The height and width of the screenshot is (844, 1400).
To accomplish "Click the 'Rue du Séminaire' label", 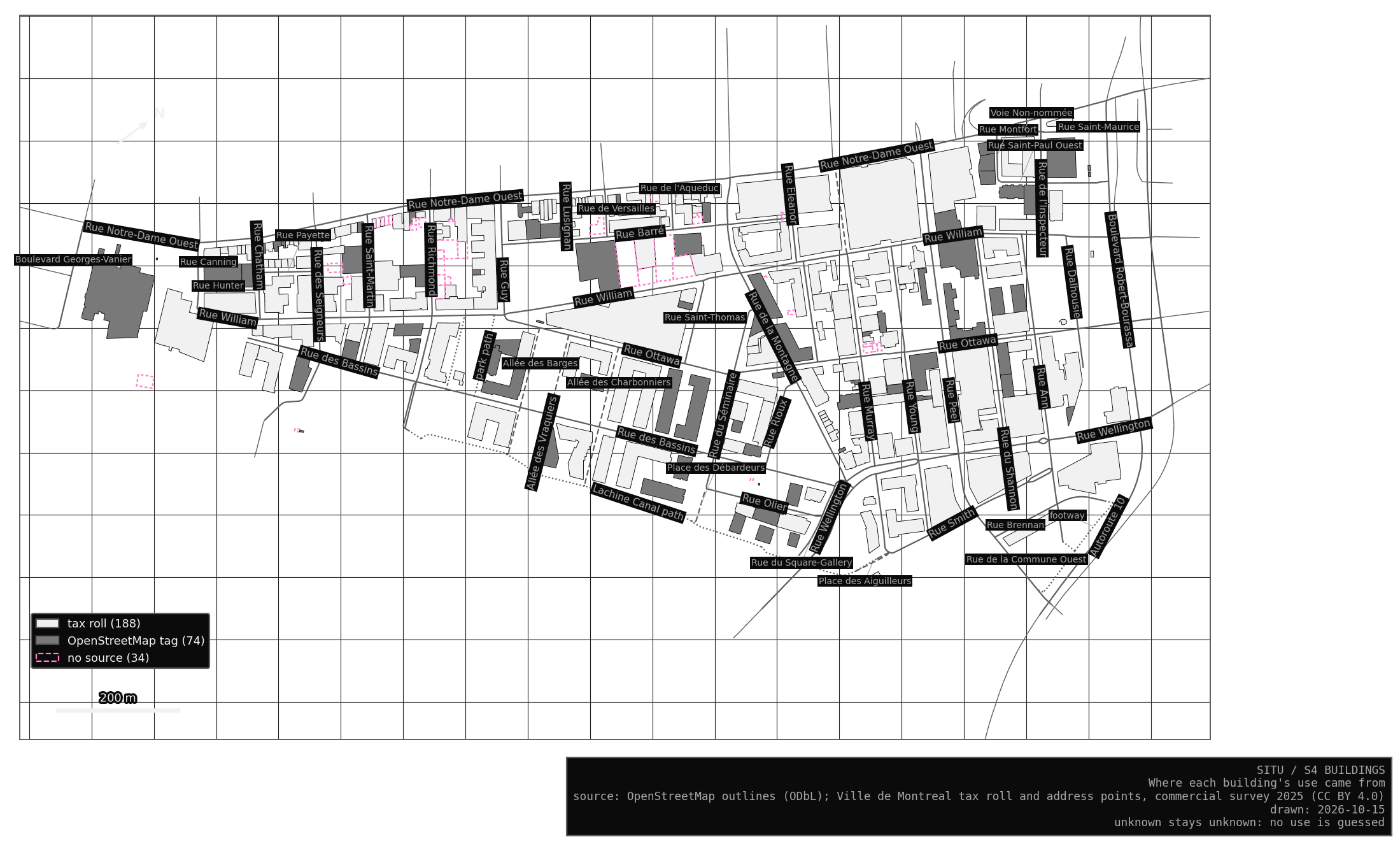I will tap(724, 414).
